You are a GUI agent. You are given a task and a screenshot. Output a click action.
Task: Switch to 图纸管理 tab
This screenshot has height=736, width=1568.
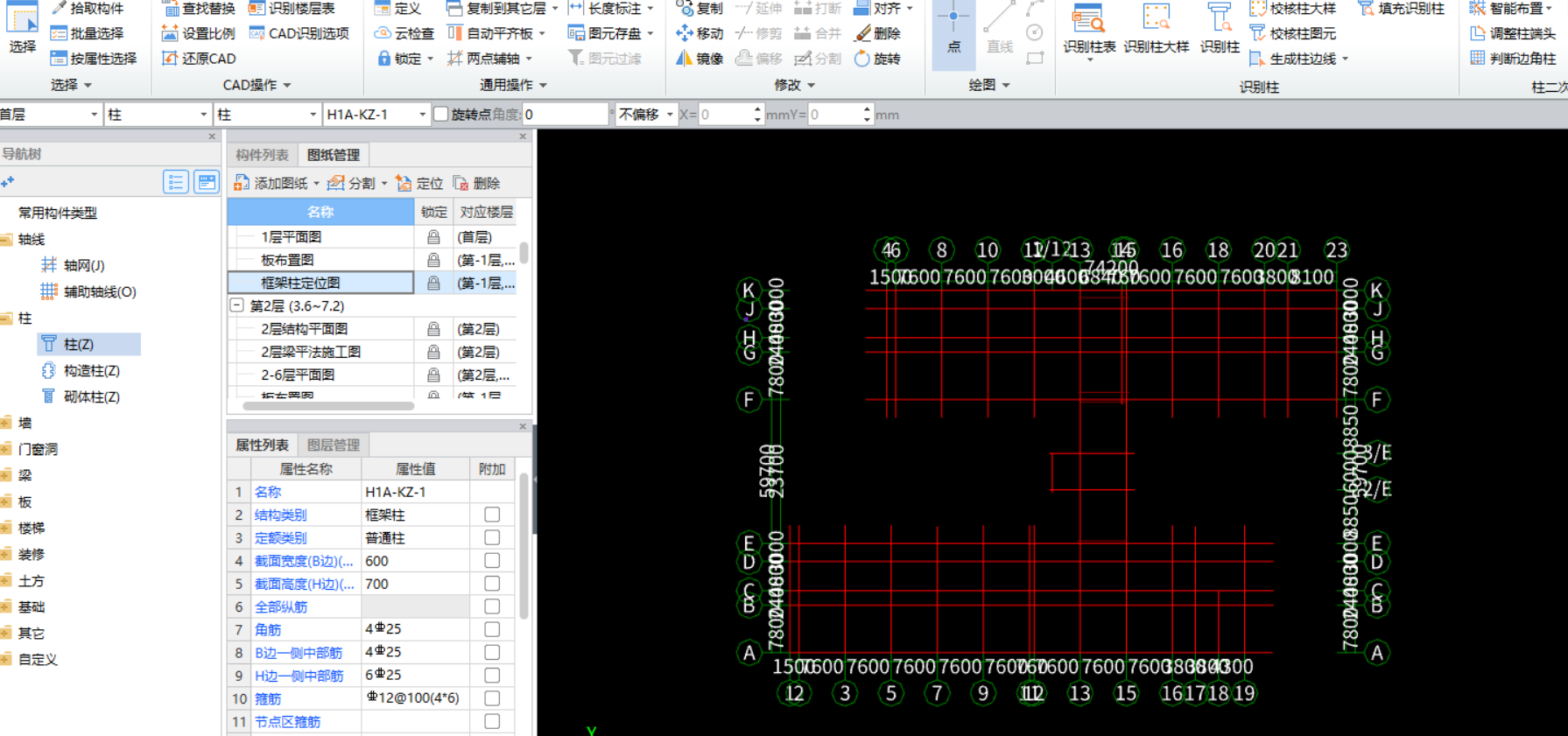click(334, 155)
